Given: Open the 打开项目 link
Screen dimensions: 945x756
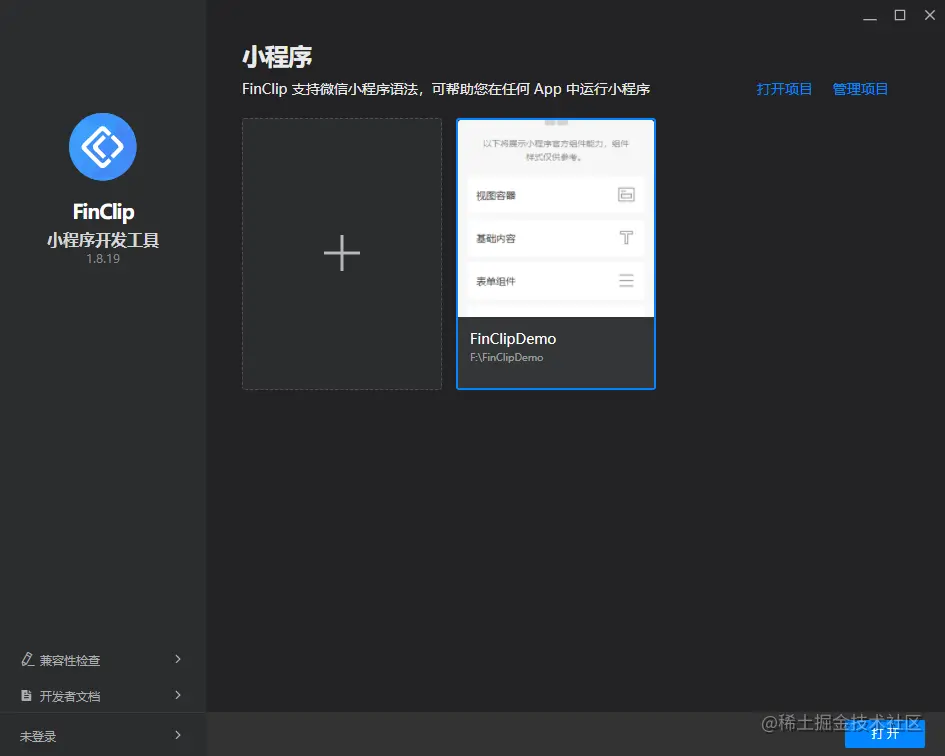Looking at the screenshot, I should coord(784,88).
